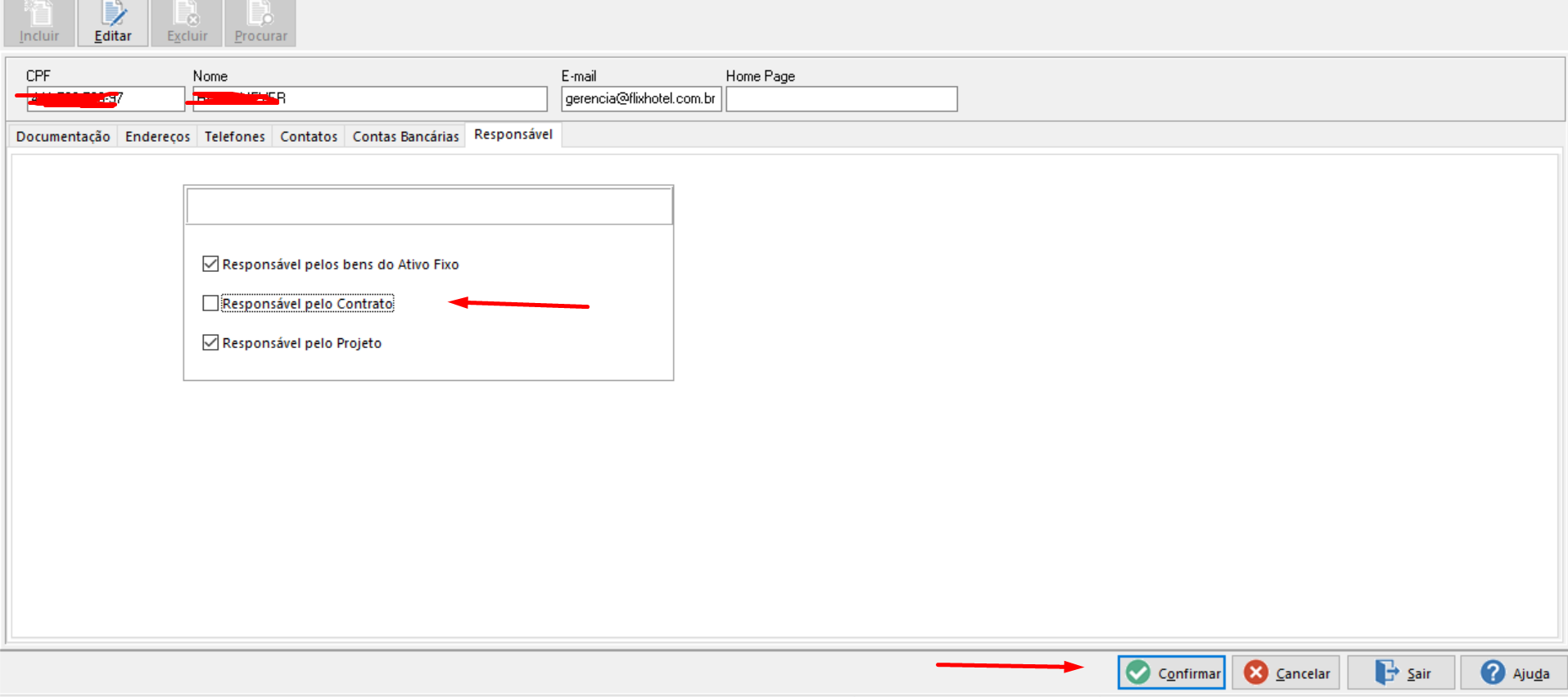
Task: Click the E-mail field with gerencia@flixhotel.com.br
Action: (641, 99)
